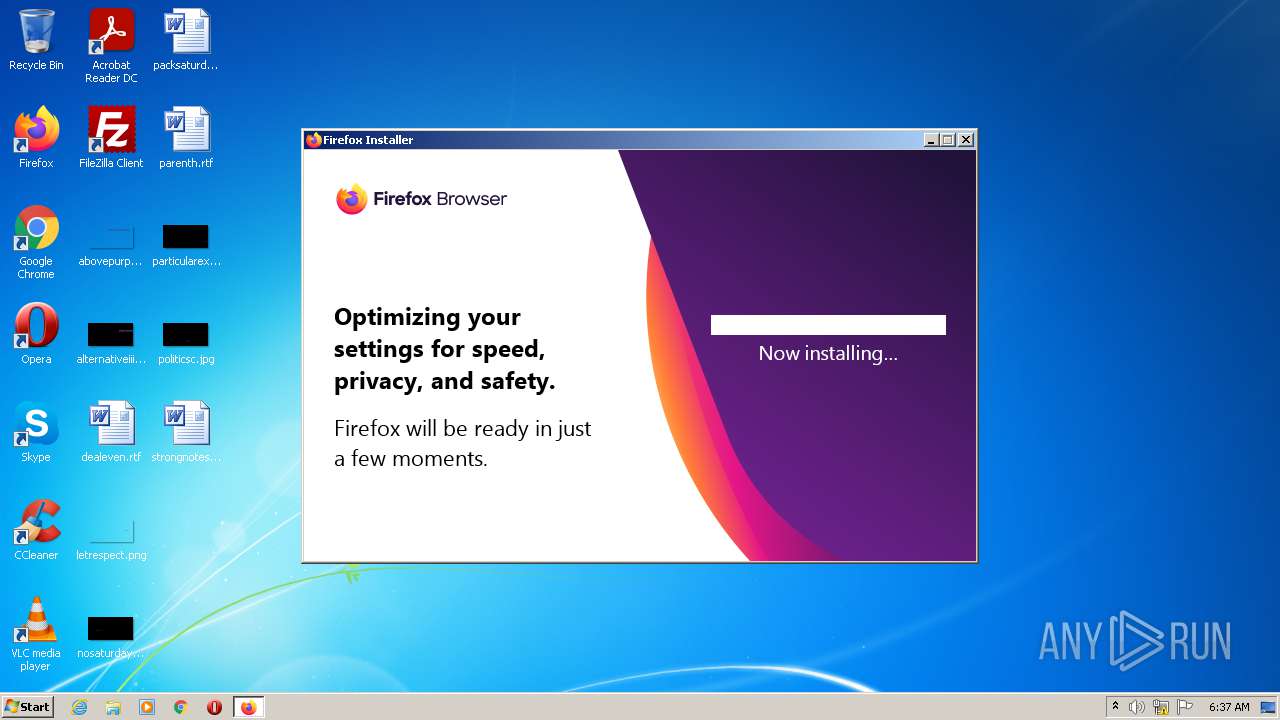
Task: Open the Firefox desktop shortcut
Action: [x=36, y=138]
